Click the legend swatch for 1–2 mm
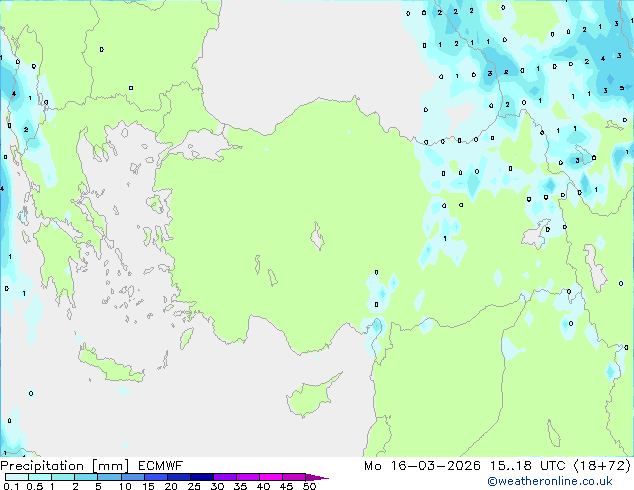 [x=63, y=477]
